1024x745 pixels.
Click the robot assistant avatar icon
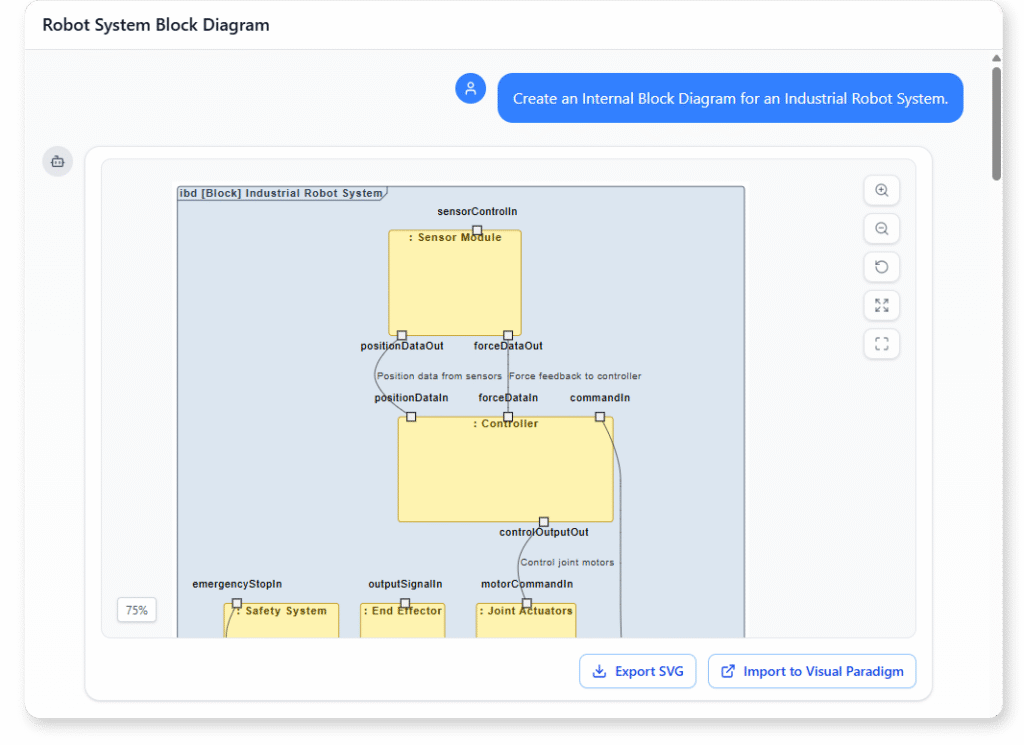(57, 161)
